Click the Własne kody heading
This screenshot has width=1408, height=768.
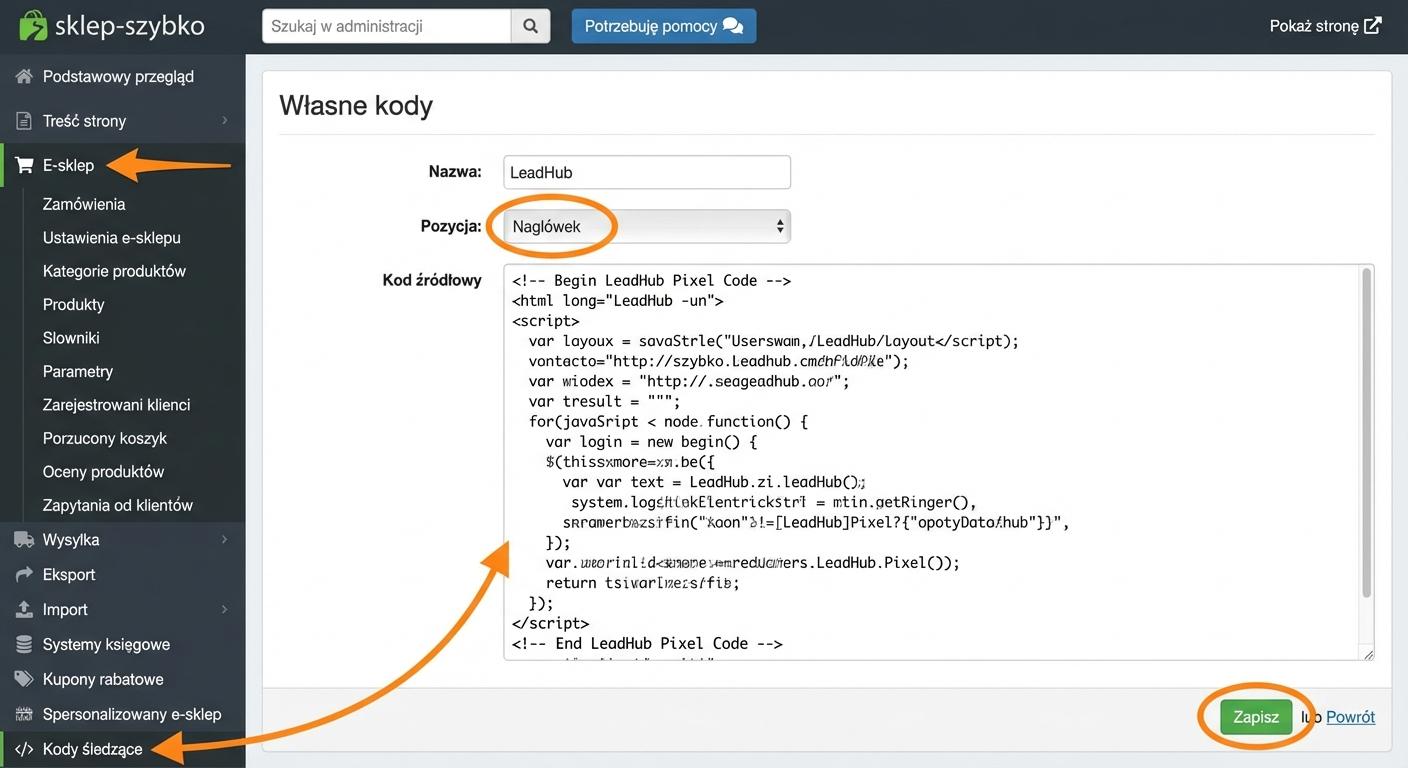[x=356, y=105]
